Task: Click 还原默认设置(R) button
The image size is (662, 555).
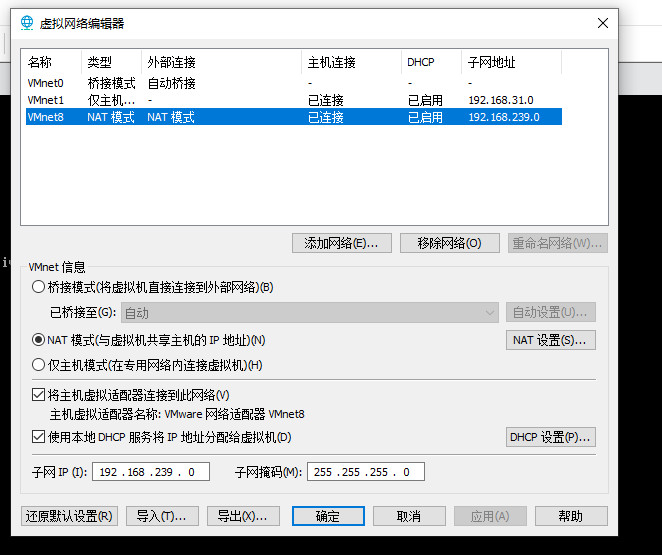Action: click(69, 516)
